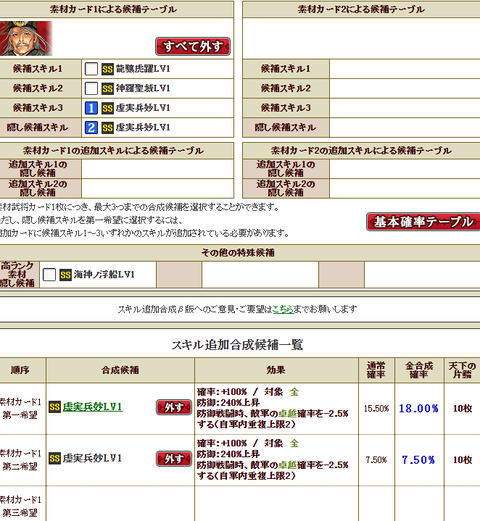Select the 神羅聖婊LV1 skill name

[x=143, y=88]
